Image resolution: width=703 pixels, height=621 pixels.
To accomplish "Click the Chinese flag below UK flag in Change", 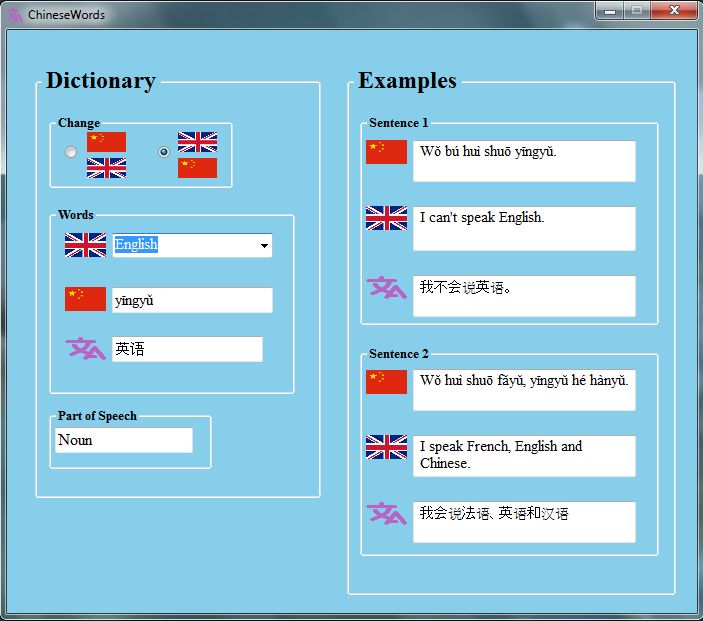I will 197,168.
